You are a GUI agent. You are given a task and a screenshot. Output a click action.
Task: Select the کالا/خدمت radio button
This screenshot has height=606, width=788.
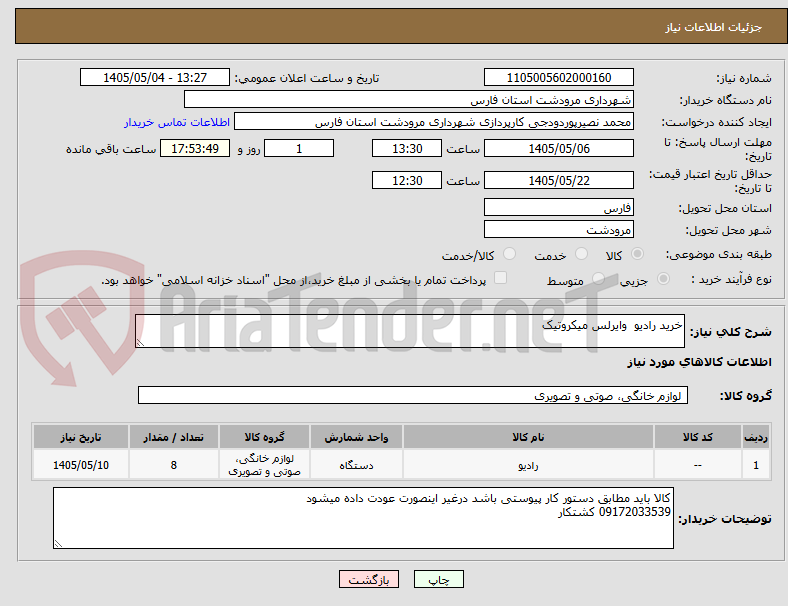pos(510,254)
